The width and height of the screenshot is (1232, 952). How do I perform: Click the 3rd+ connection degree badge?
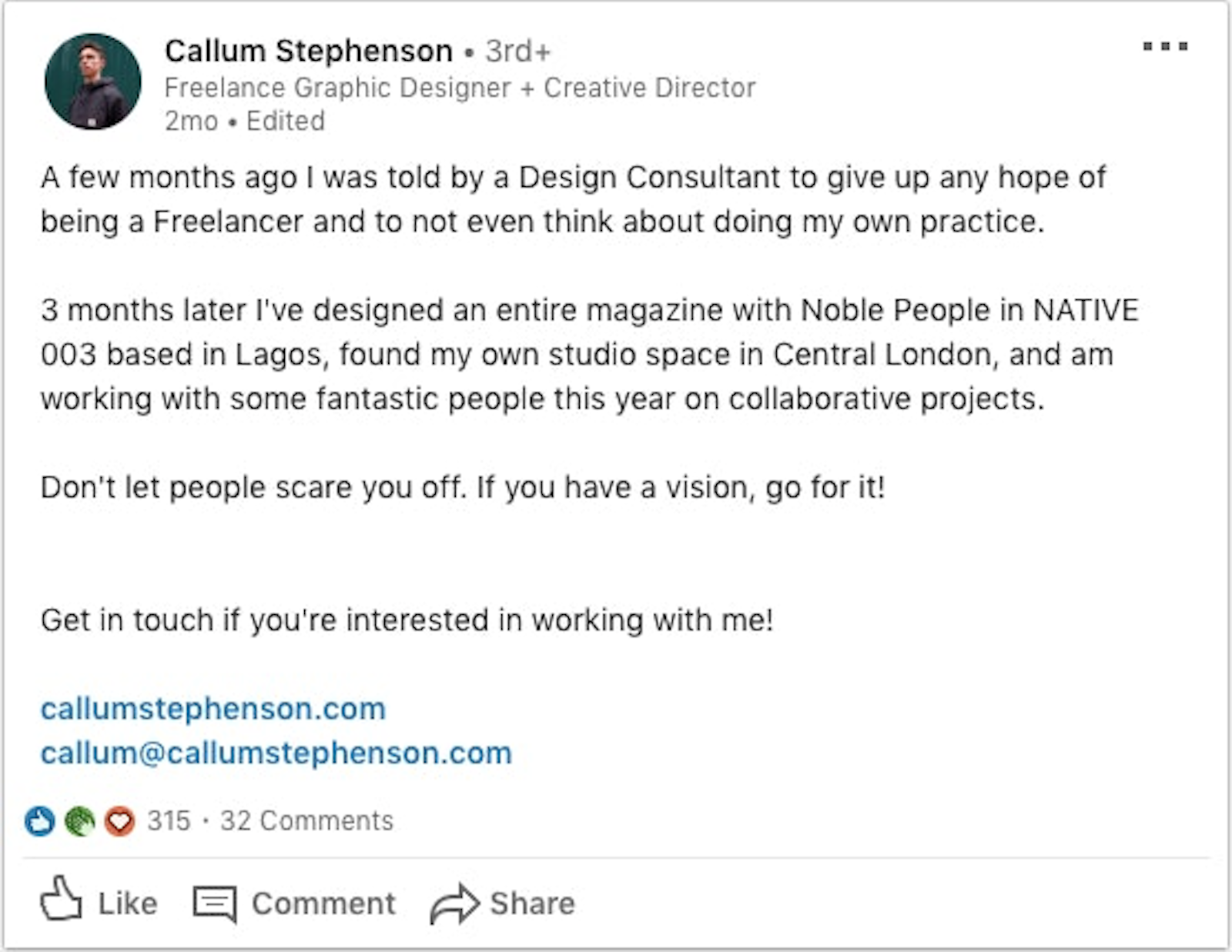point(518,52)
